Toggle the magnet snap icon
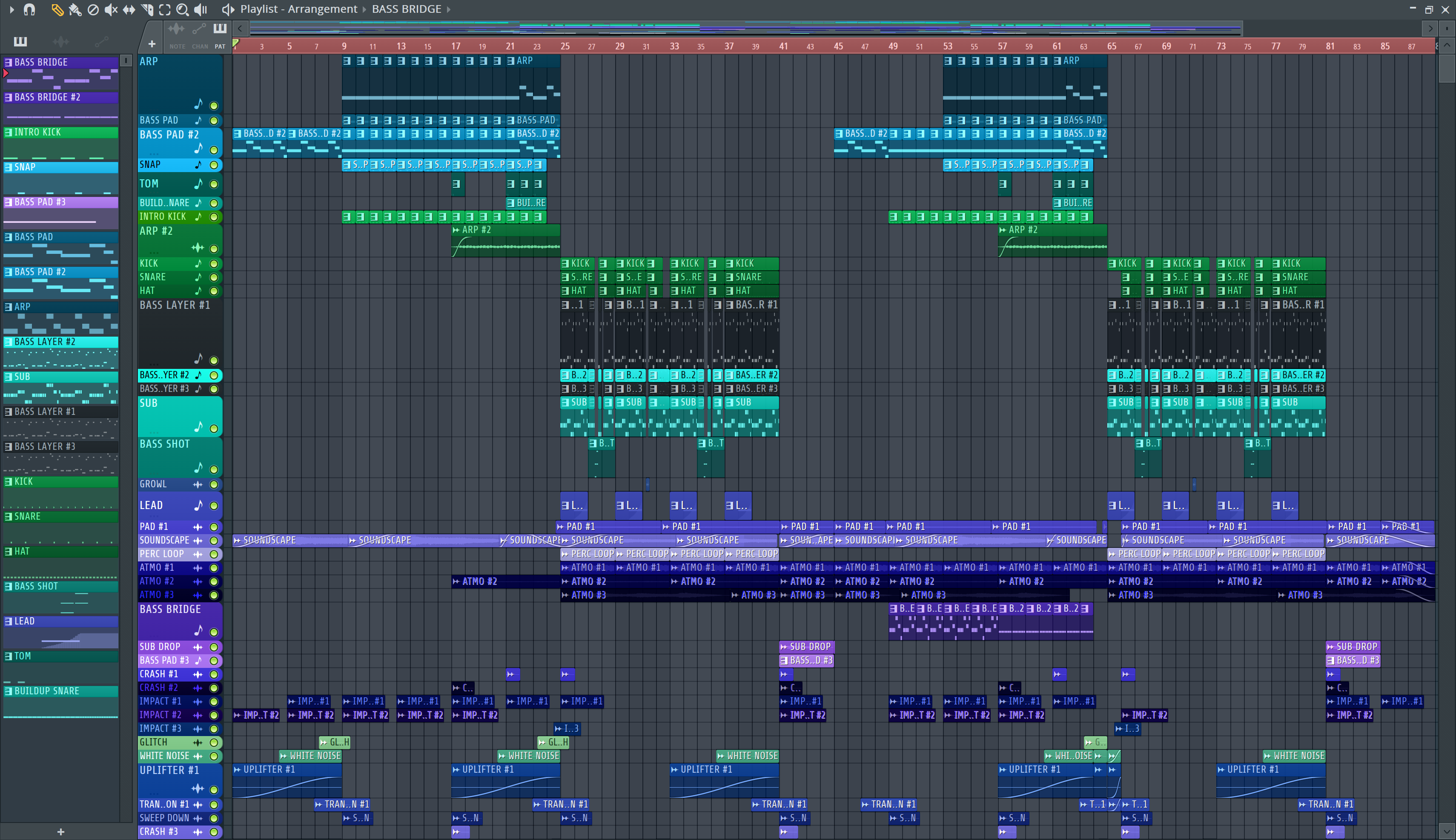1456x840 pixels. [29, 9]
